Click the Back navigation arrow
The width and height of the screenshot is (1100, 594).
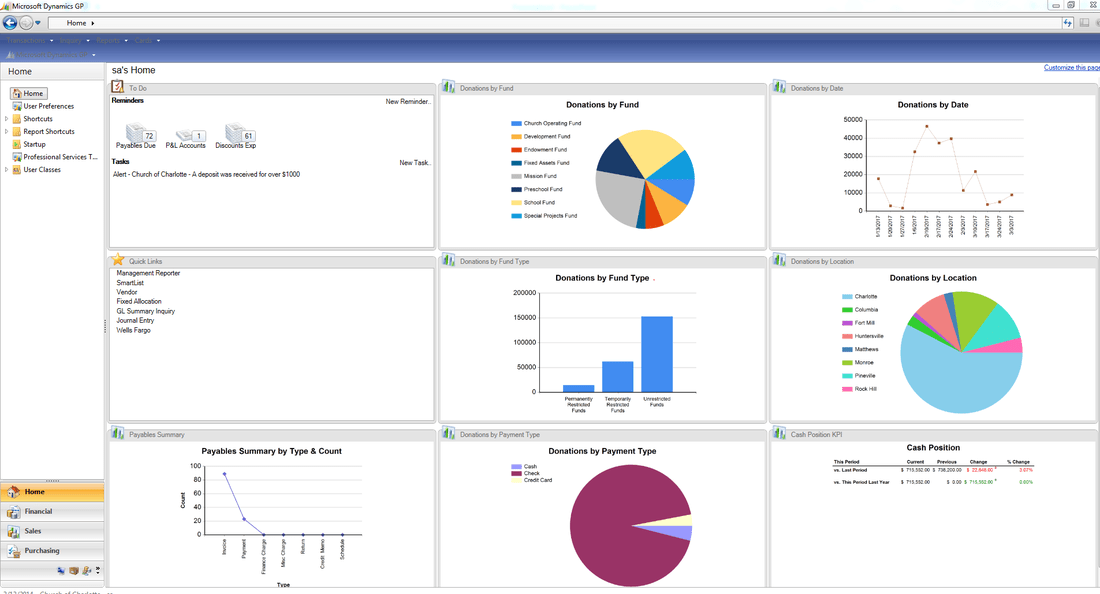pyautogui.click(x=8, y=22)
